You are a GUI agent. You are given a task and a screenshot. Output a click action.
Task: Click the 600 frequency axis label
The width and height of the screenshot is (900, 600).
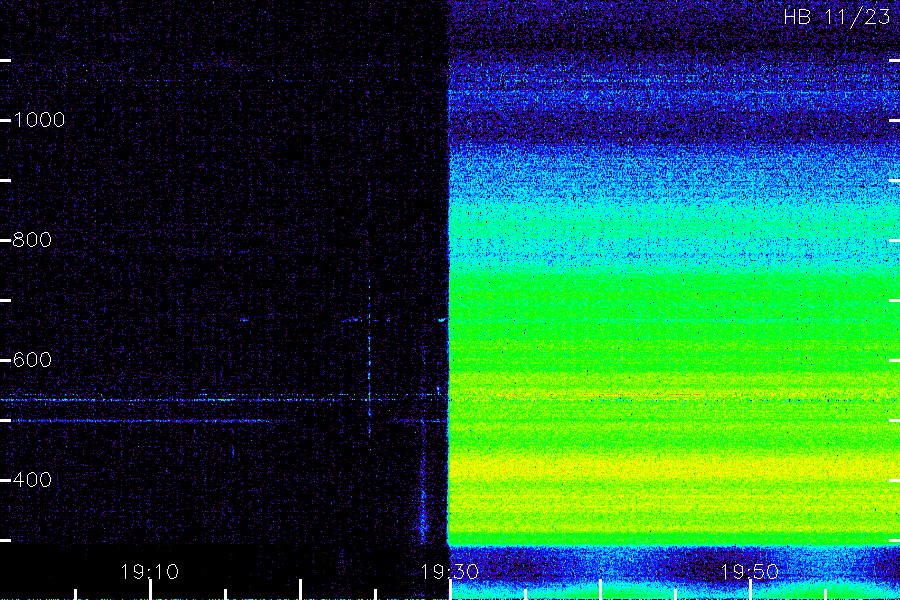tap(32, 360)
